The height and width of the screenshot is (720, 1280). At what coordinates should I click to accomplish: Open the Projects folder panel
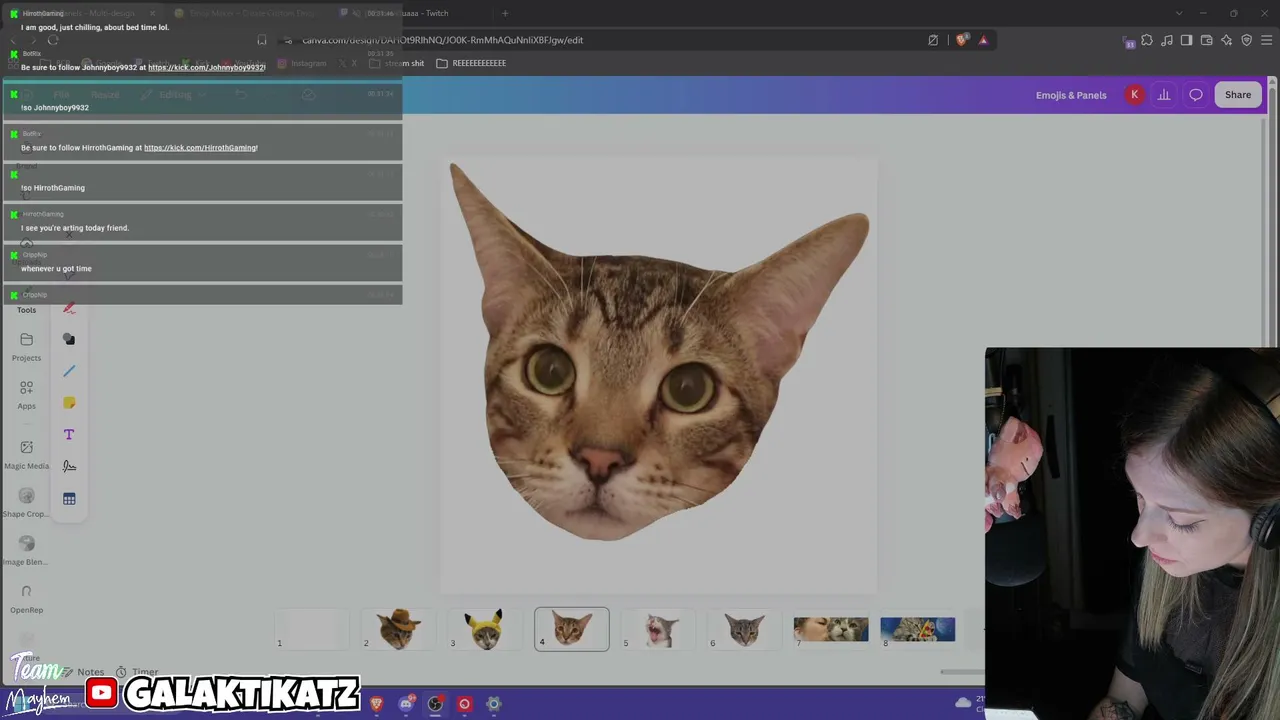26,347
